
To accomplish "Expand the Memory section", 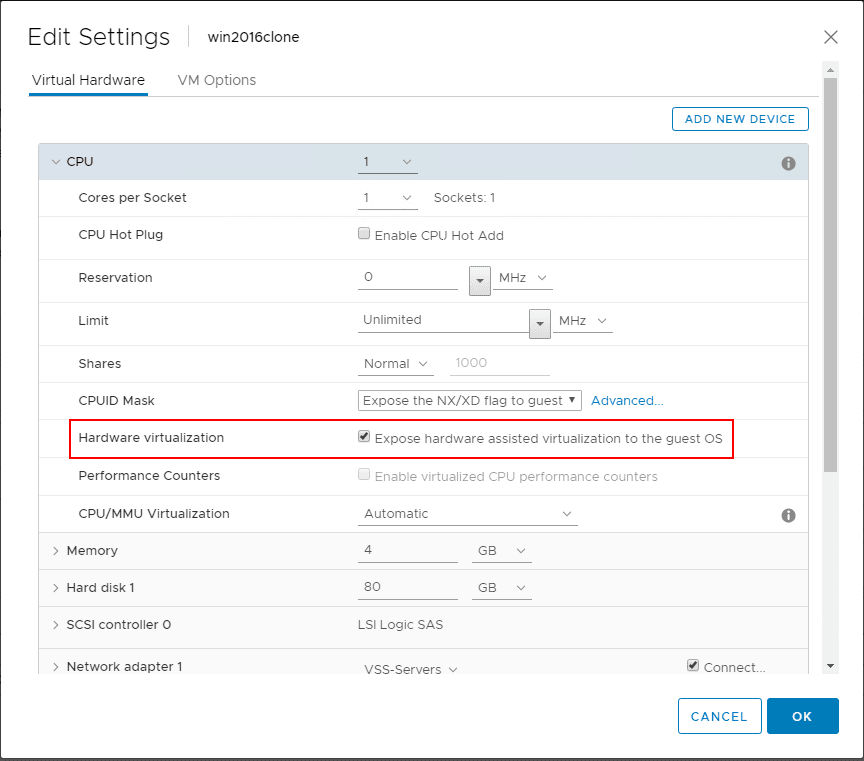I will (x=55, y=551).
